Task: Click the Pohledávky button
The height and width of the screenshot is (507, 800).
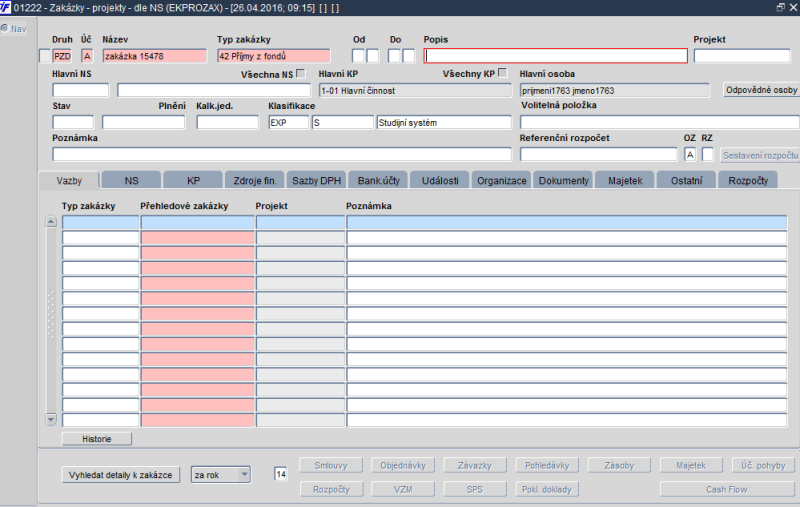Action: [547, 465]
